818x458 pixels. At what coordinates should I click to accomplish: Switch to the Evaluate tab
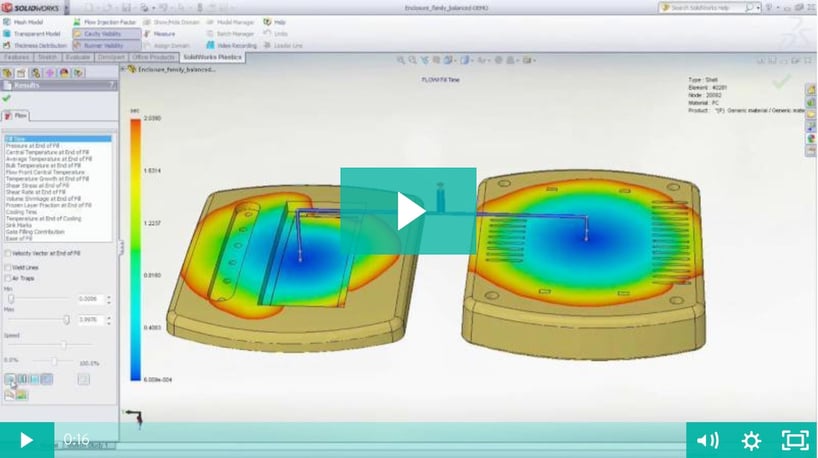click(x=78, y=57)
